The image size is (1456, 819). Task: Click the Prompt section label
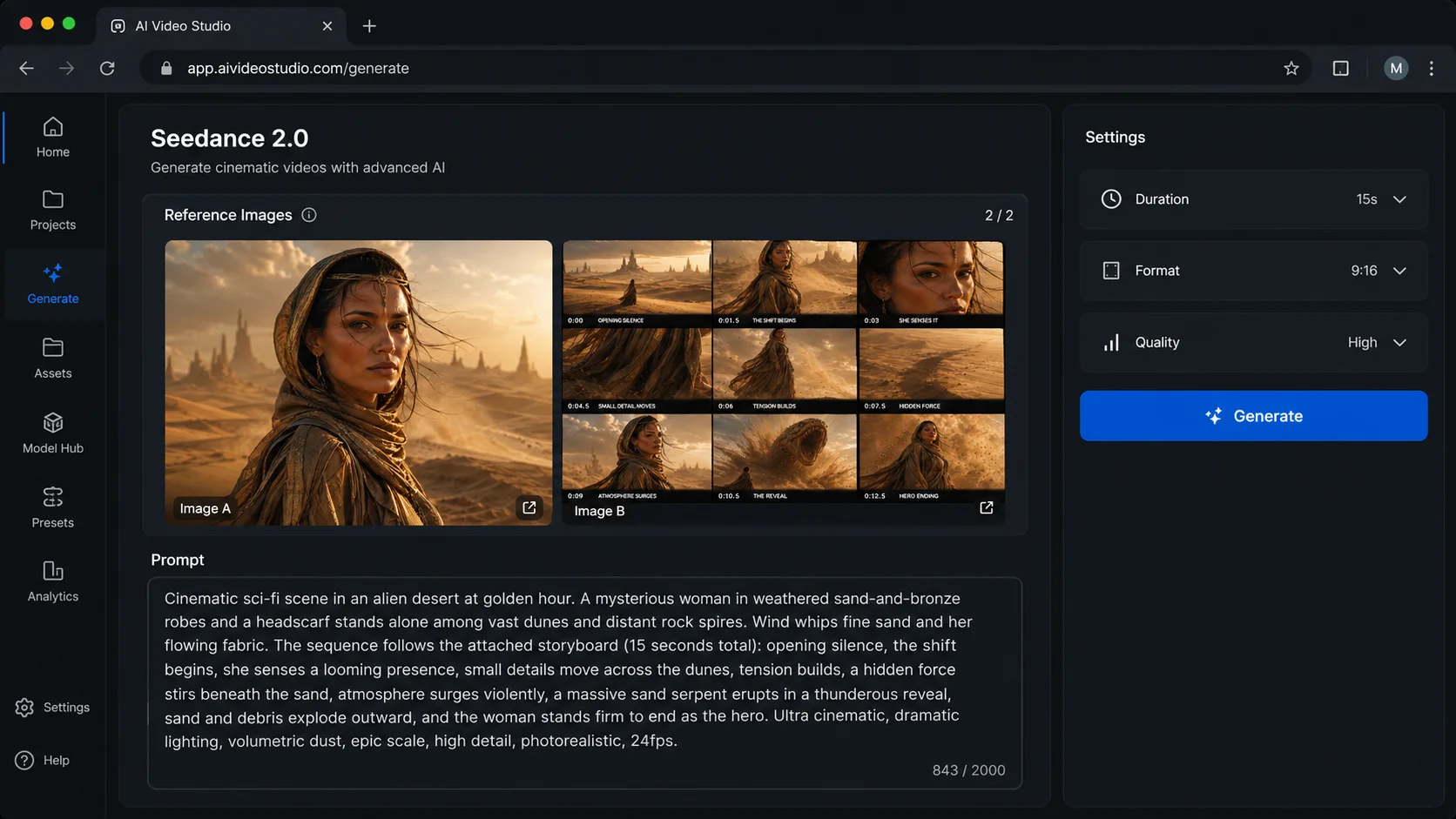tap(178, 560)
